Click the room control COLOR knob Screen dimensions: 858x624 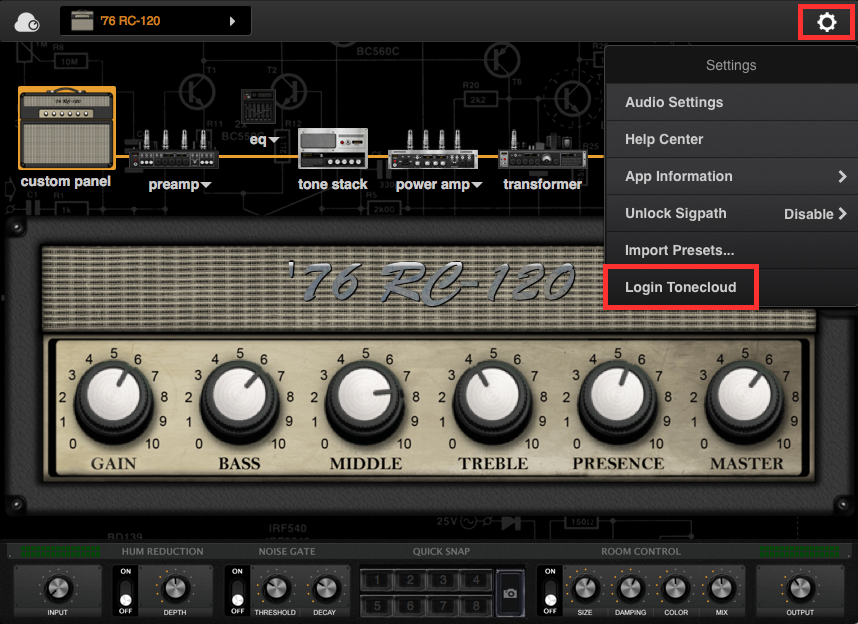[676, 588]
